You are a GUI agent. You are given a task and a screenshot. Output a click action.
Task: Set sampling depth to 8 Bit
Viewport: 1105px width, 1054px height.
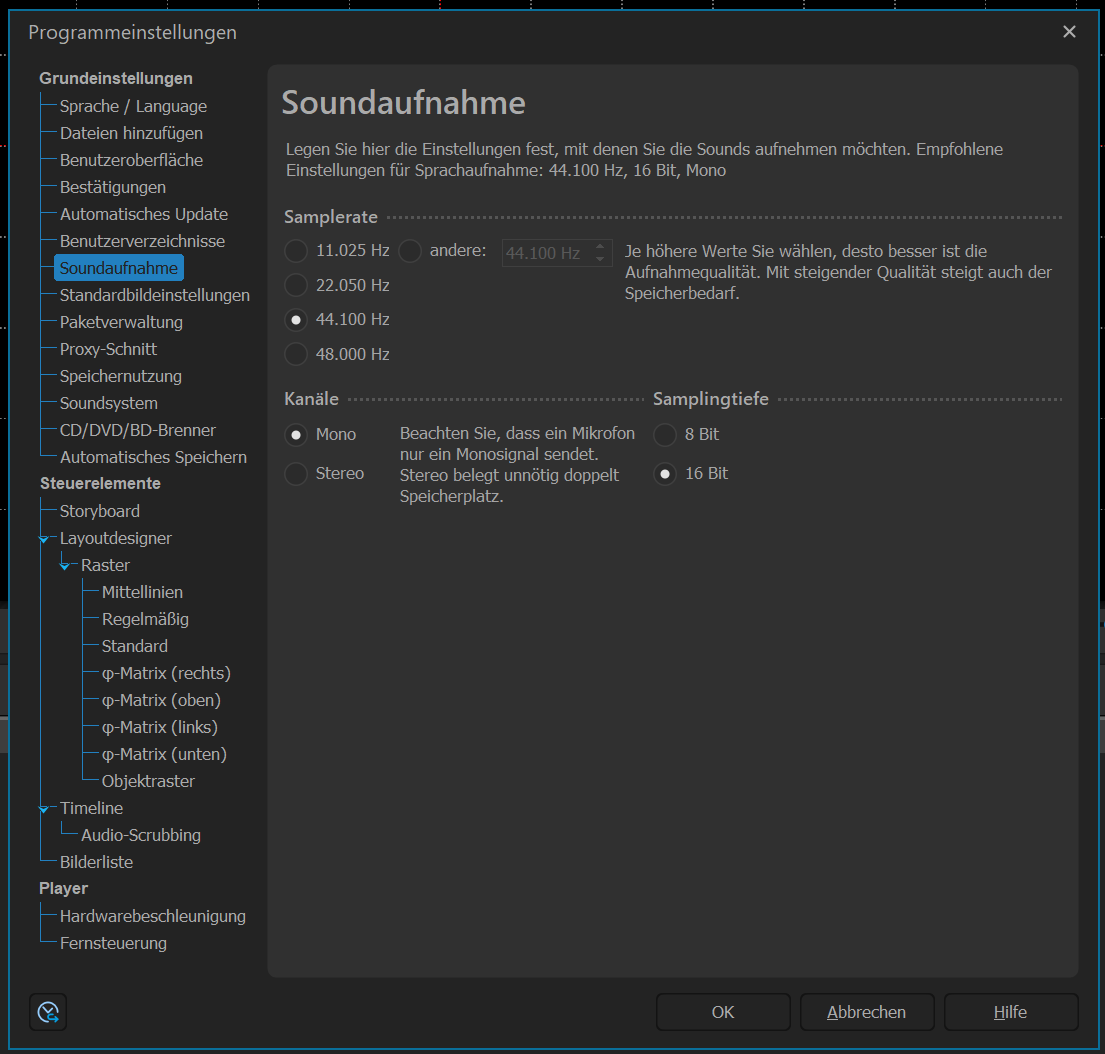coord(665,434)
